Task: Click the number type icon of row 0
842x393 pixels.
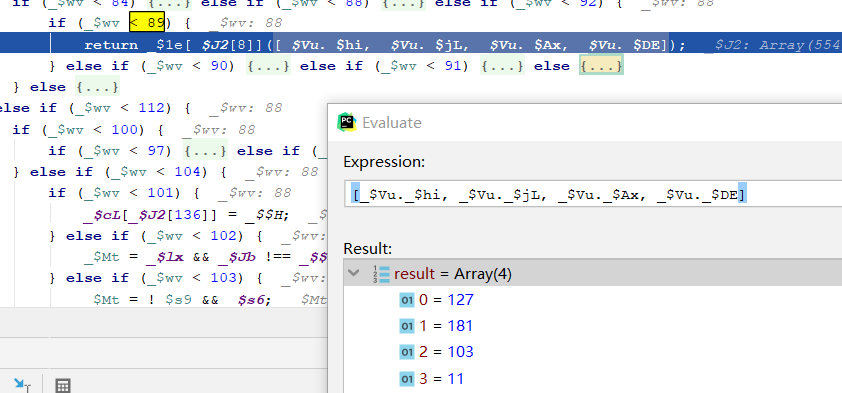Action: (x=407, y=300)
